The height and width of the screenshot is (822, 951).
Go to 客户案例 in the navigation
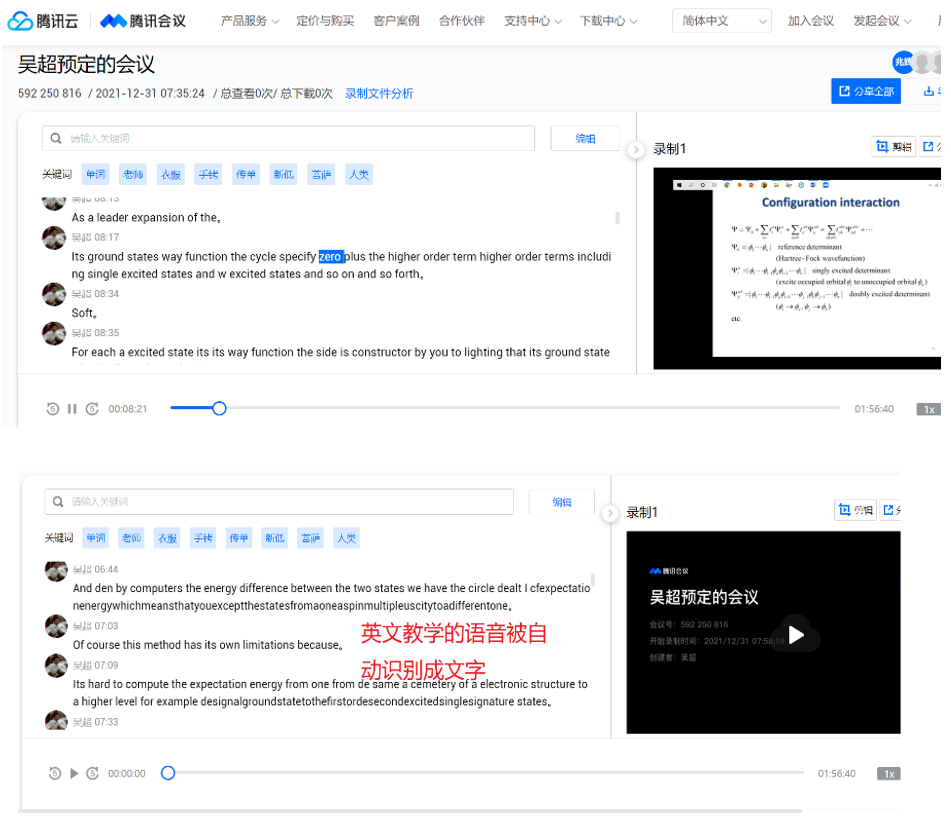(396, 21)
